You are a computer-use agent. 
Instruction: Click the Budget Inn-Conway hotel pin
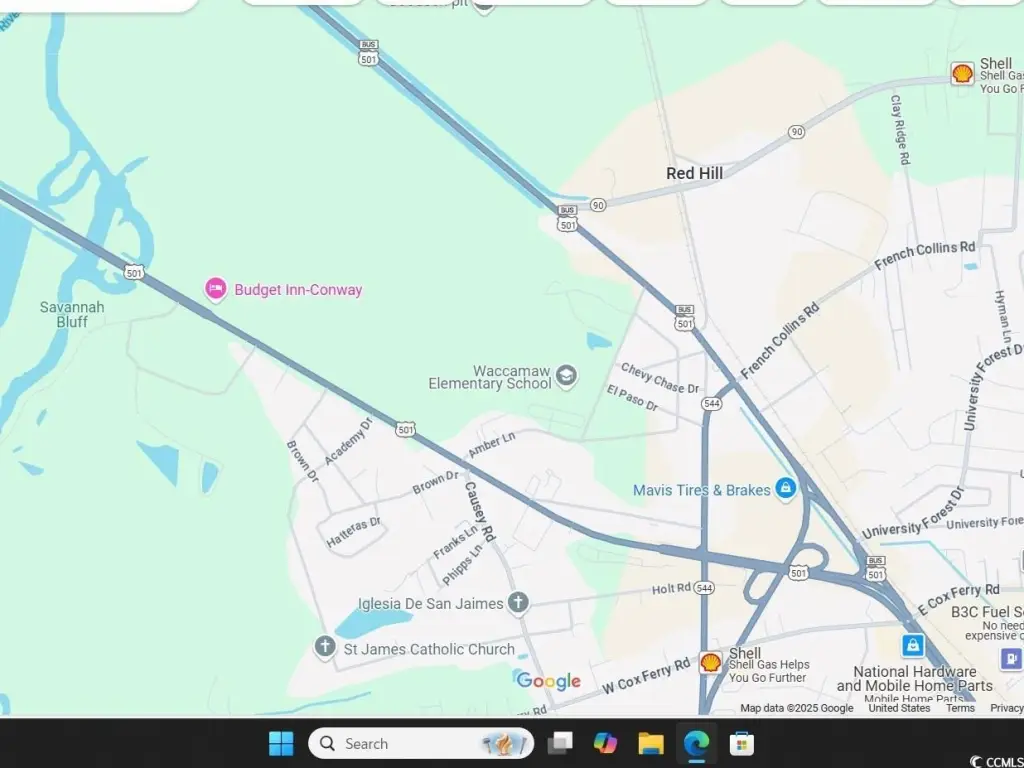[x=215, y=290]
